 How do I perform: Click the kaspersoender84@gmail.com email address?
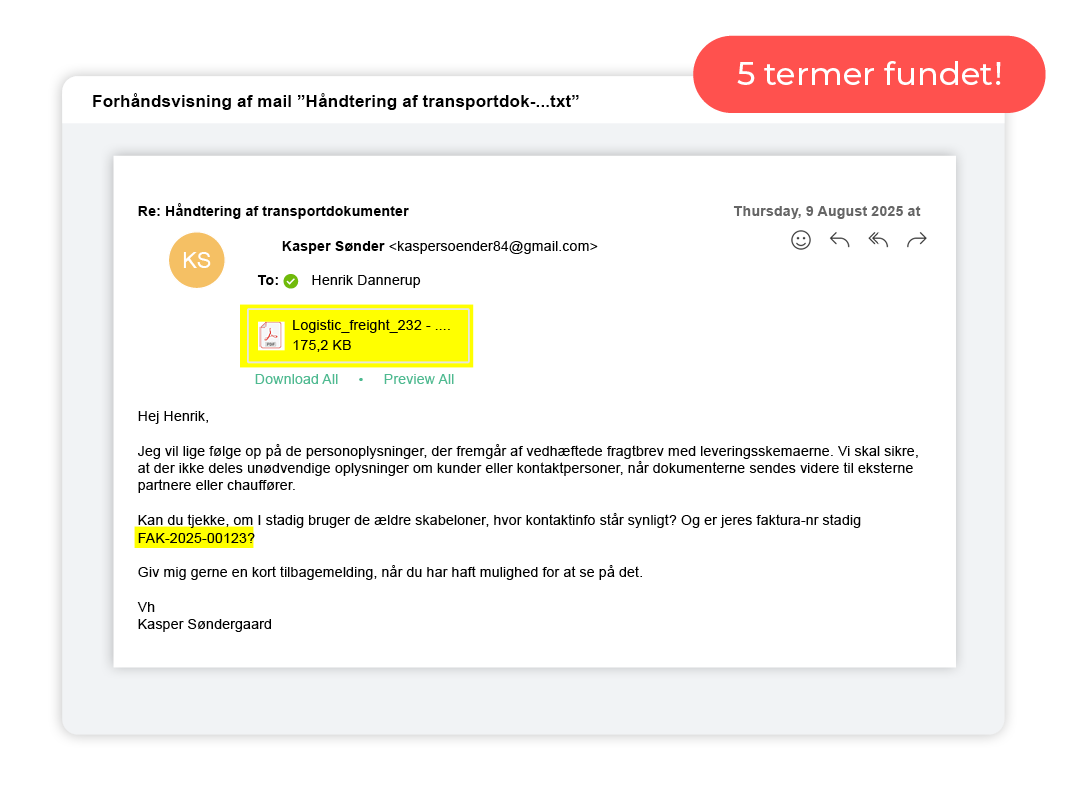493,246
